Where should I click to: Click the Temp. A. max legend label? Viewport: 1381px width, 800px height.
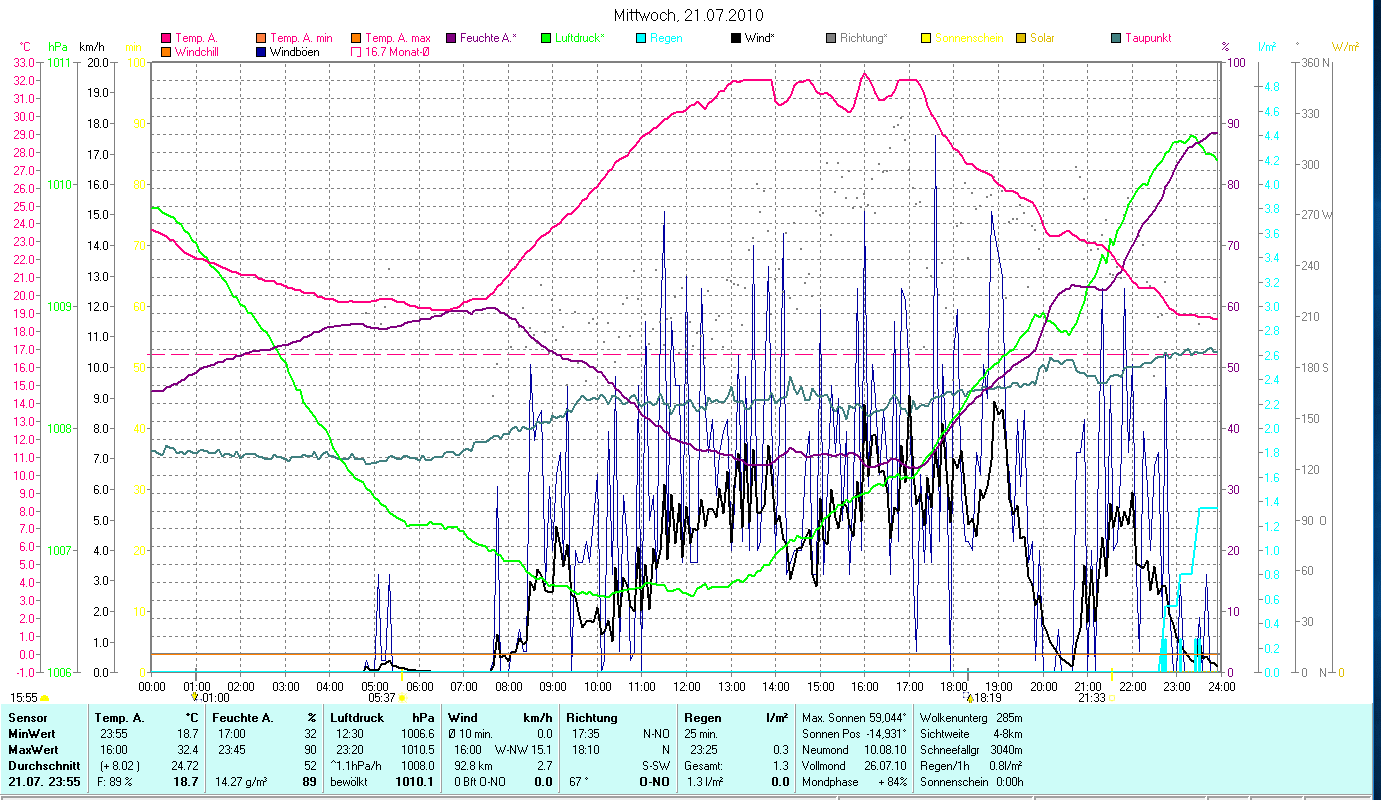pos(398,38)
